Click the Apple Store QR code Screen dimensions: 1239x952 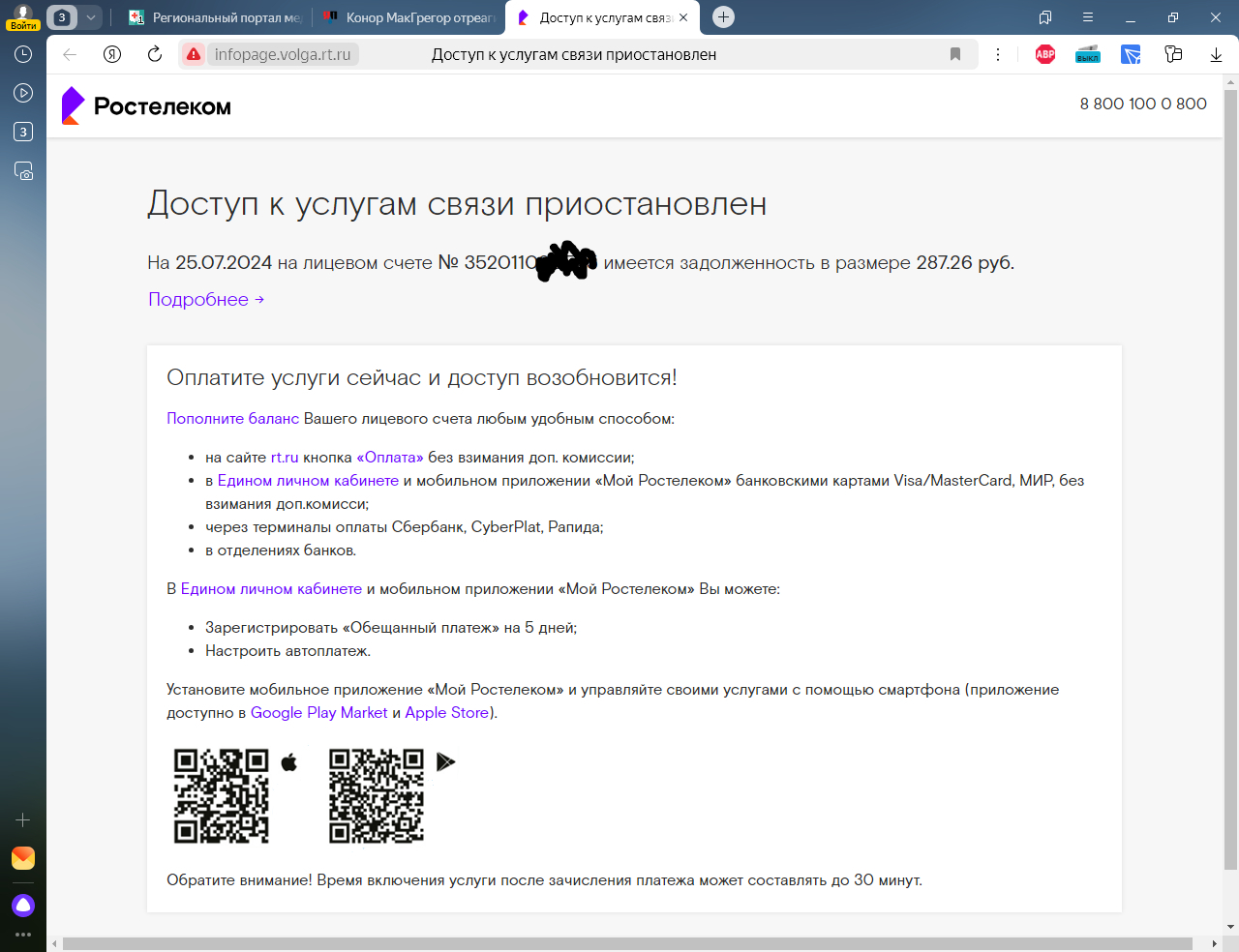click(222, 796)
